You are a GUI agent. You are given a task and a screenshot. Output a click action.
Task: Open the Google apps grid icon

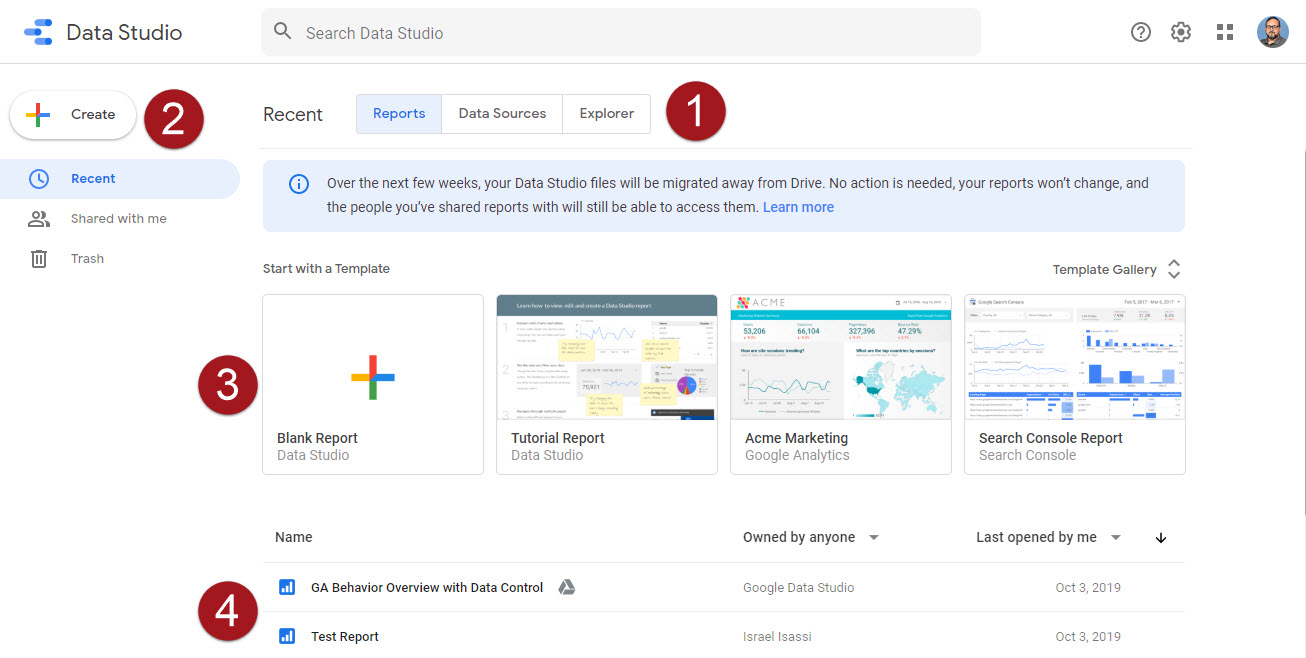click(x=1225, y=32)
